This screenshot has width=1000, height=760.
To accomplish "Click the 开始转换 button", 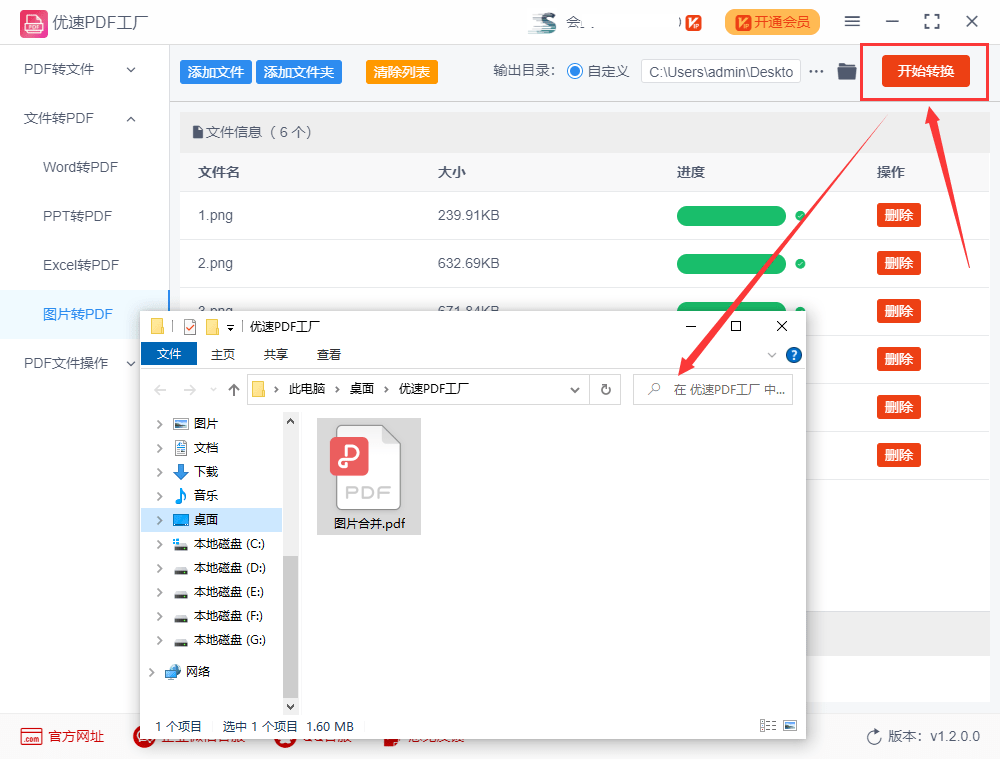I will pos(924,71).
